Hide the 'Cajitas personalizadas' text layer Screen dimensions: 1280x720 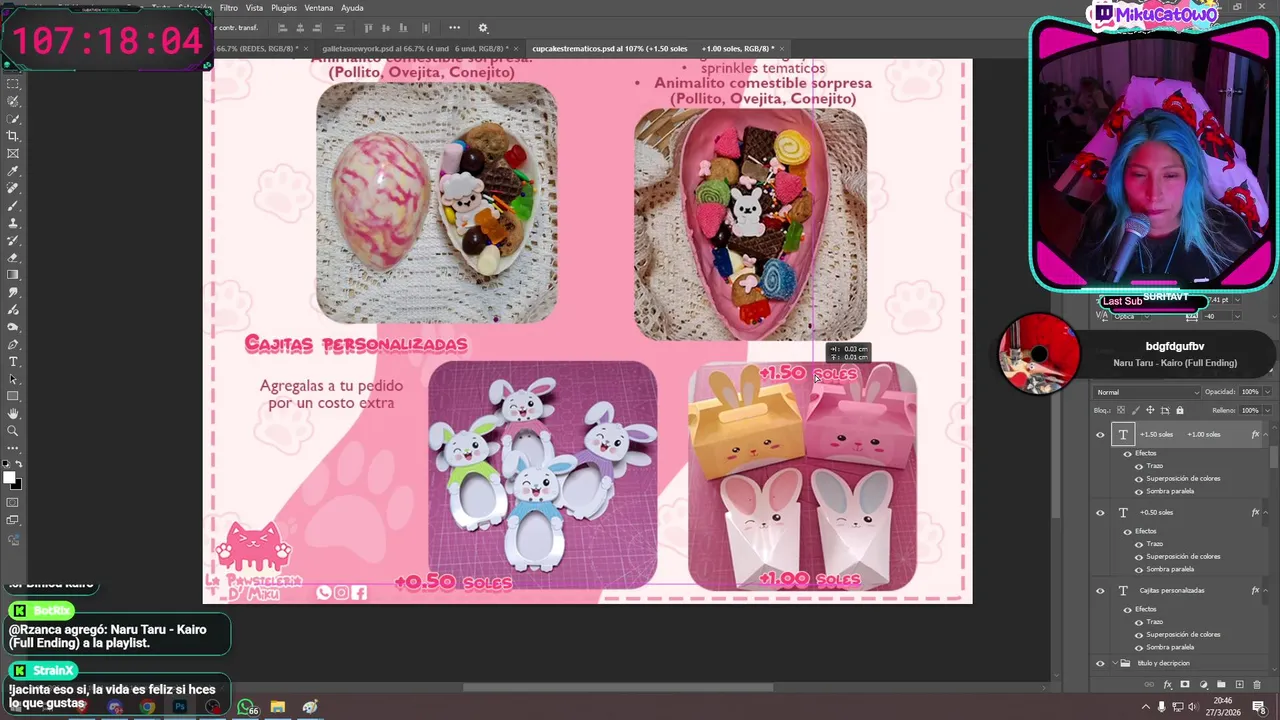click(1101, 590)
